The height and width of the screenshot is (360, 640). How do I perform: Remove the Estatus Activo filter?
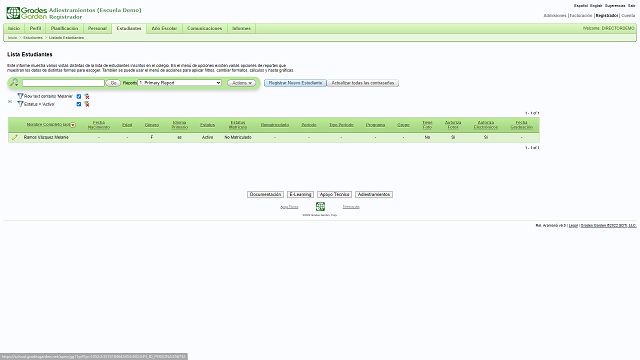[87, 104]
